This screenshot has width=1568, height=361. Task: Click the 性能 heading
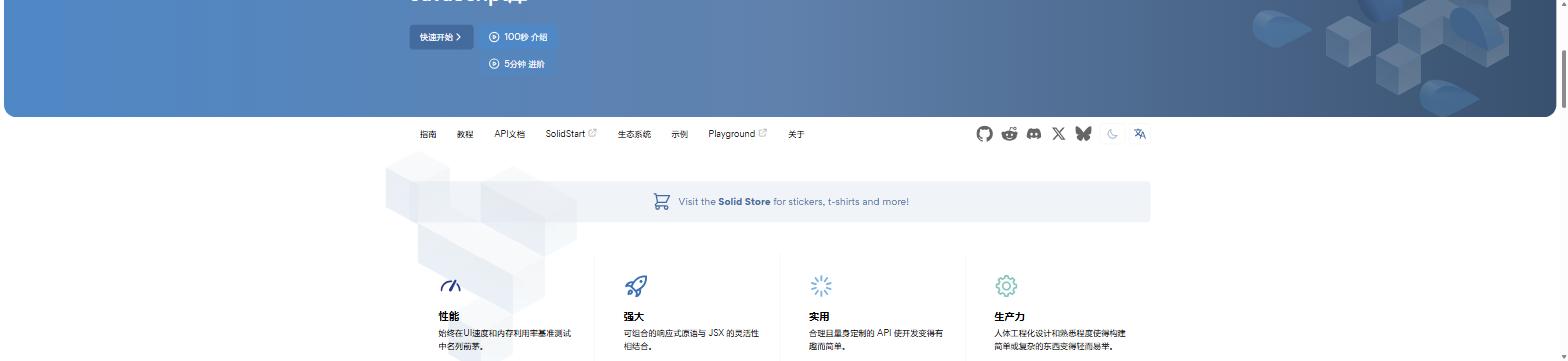pyautogui.click(x=449, y=316)
